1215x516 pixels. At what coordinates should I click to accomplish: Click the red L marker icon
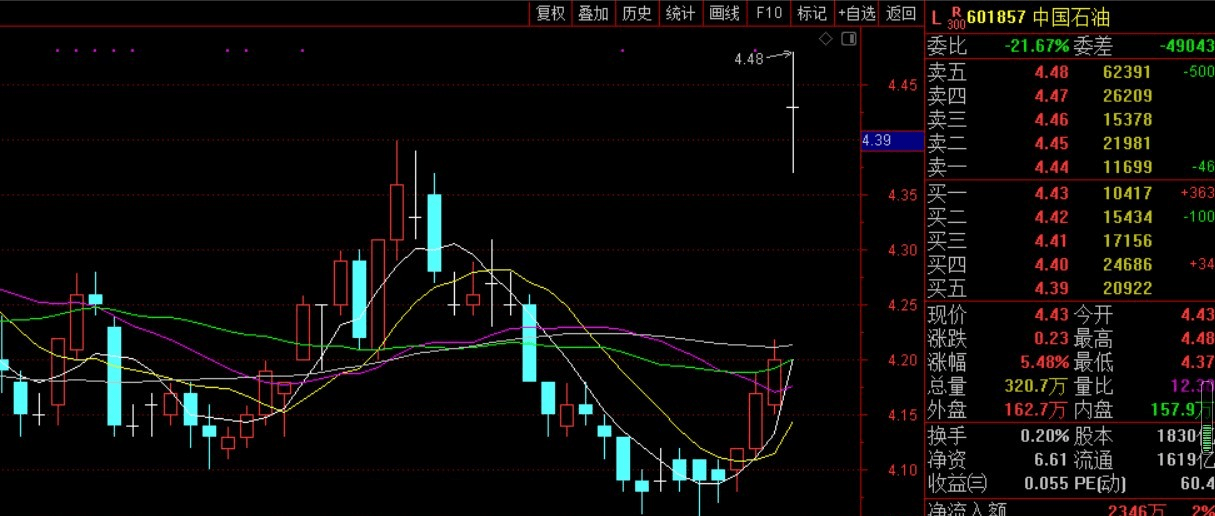tap(935, 17)
